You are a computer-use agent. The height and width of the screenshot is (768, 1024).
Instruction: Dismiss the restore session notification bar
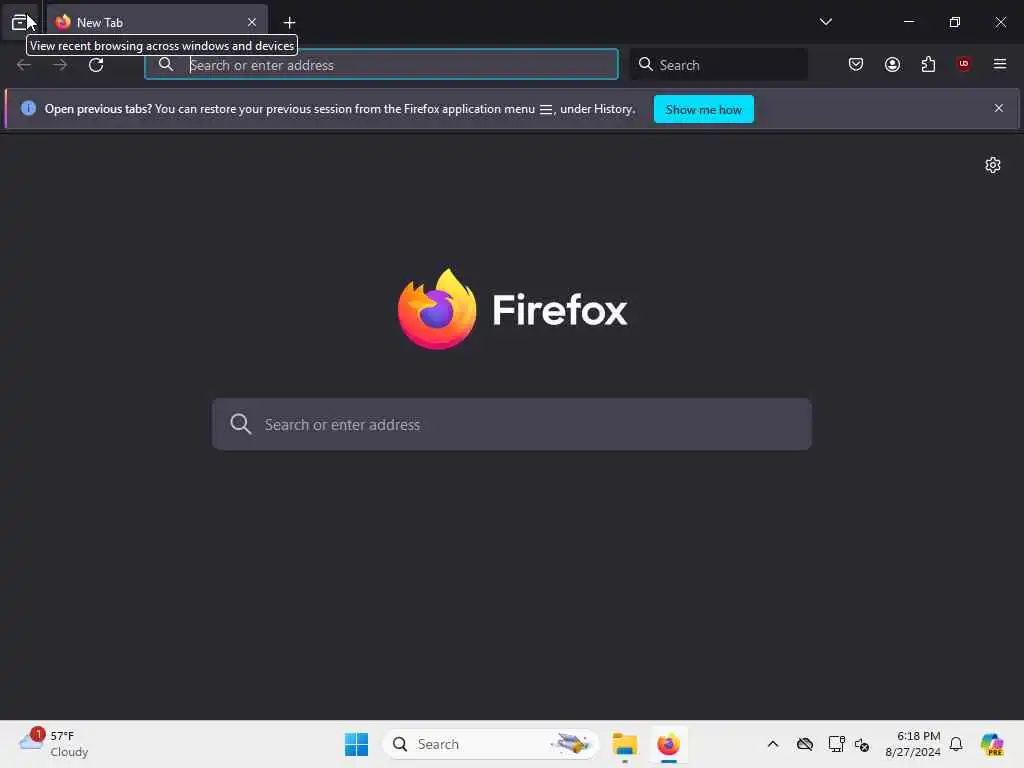click(x=999, y=108)
